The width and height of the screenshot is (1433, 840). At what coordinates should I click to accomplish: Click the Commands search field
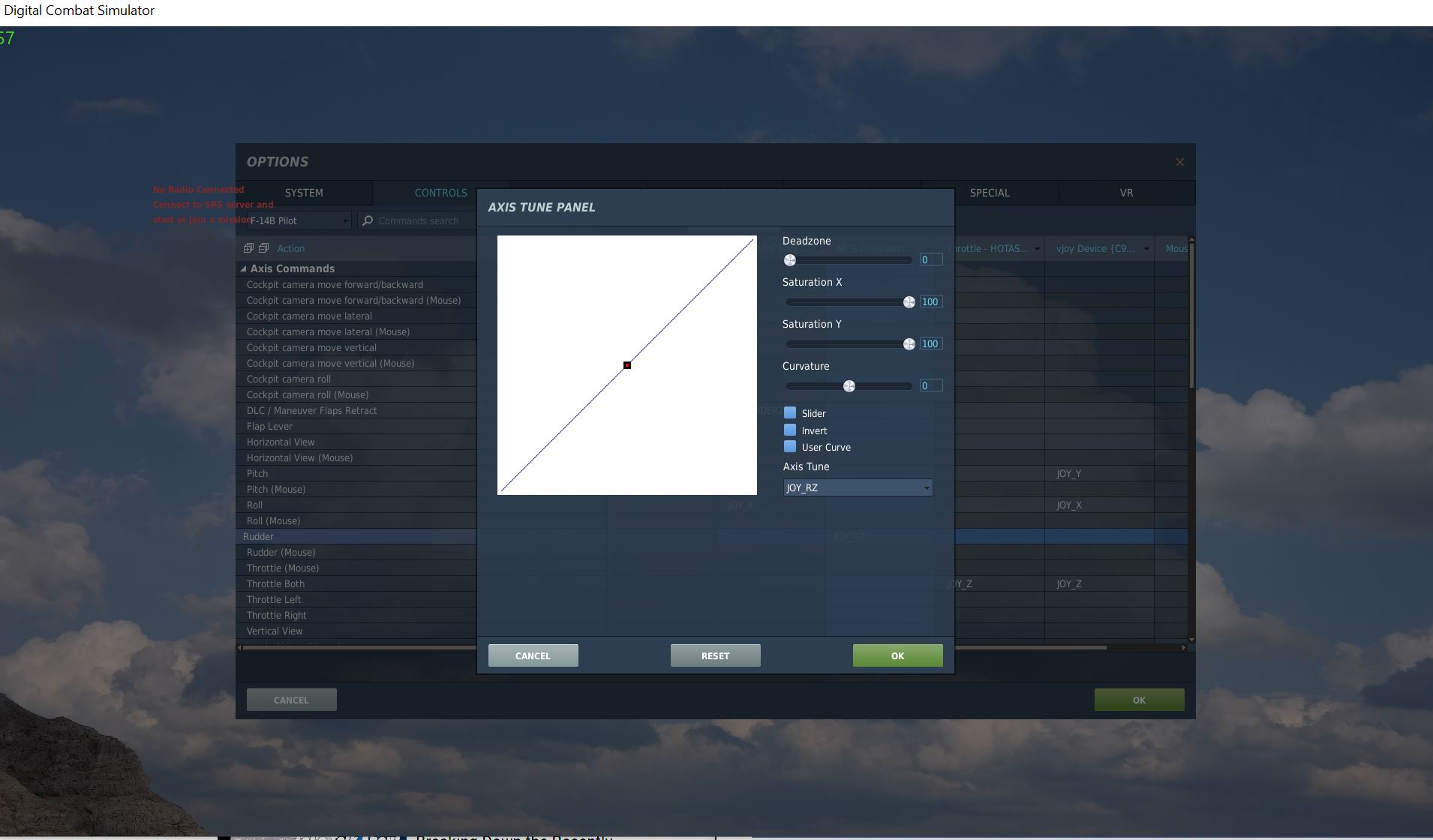click(417, 220)
